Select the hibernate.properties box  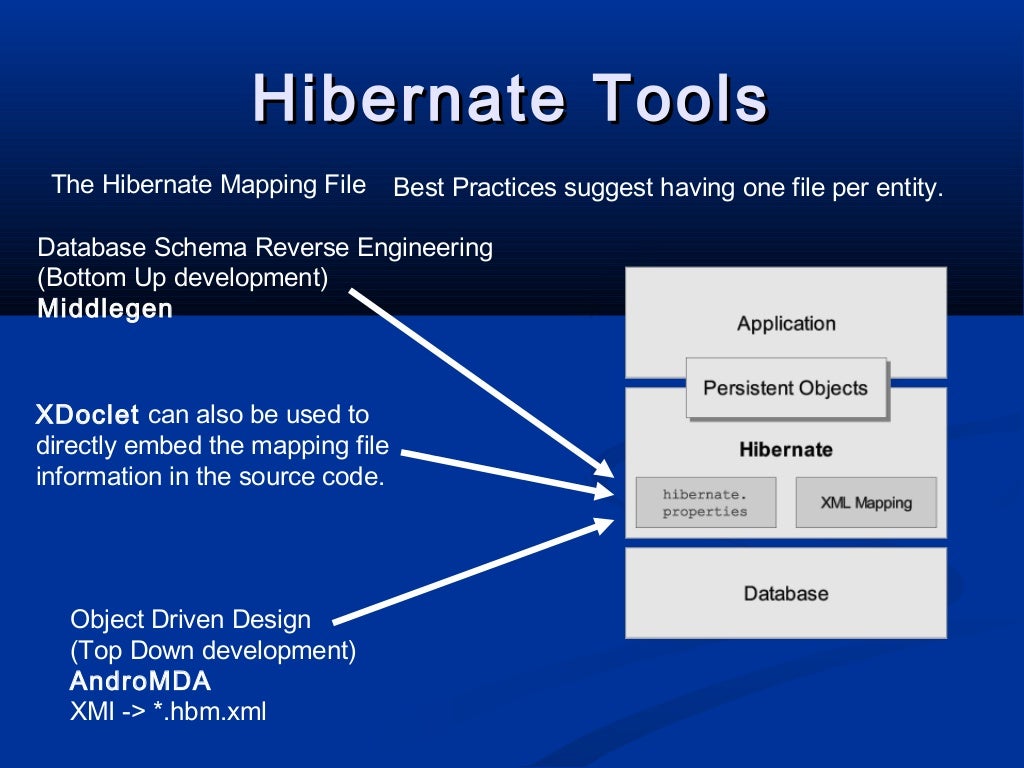(x=706, y=502)
